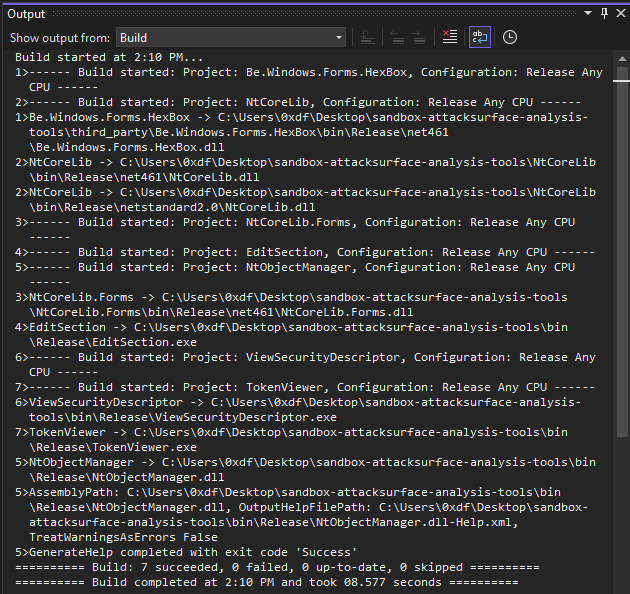Image resolution: width=630 pixels, height=594 pixels.
Task: Open the Window Position dropdown arrow
Action: [x=588, y=12]
